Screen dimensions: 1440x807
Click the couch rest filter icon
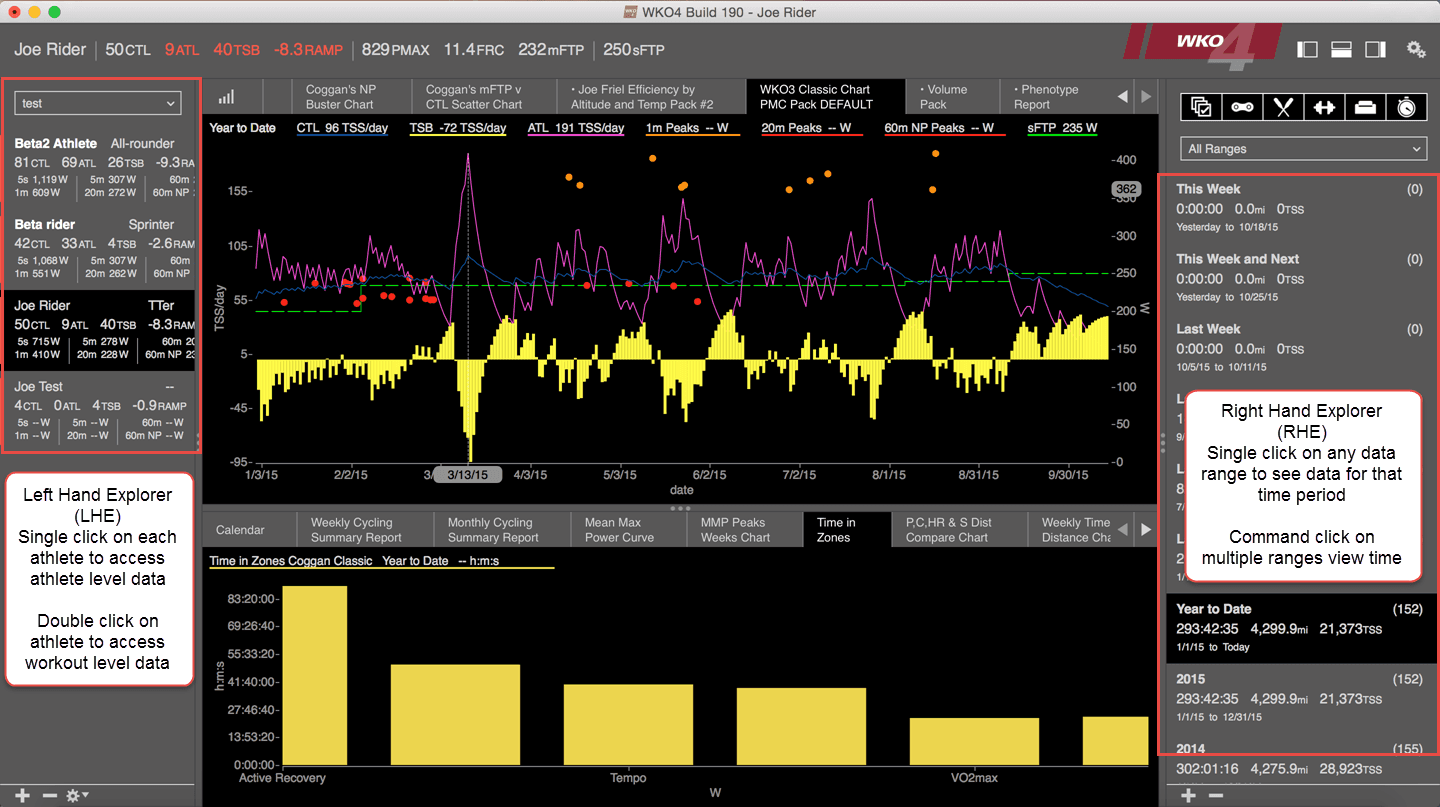tap(1365, 106)
